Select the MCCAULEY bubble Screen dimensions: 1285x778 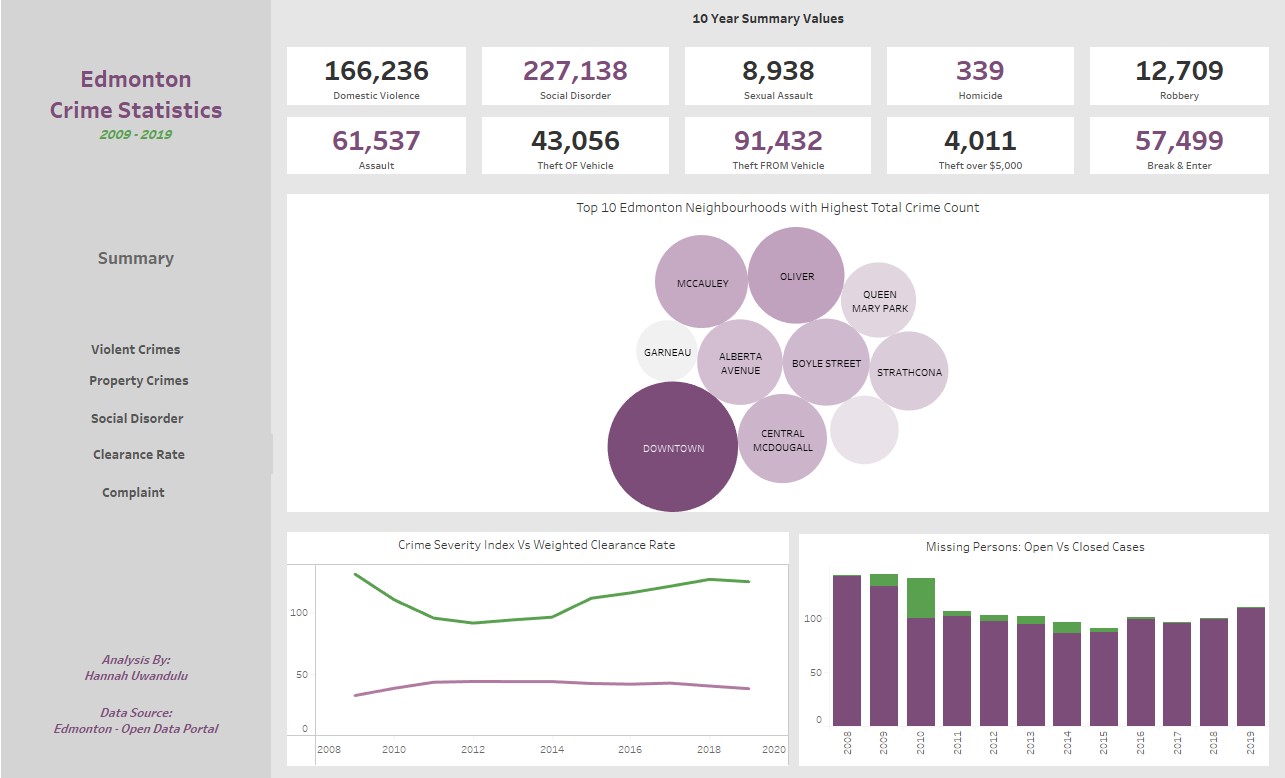[x=701, y=282]
